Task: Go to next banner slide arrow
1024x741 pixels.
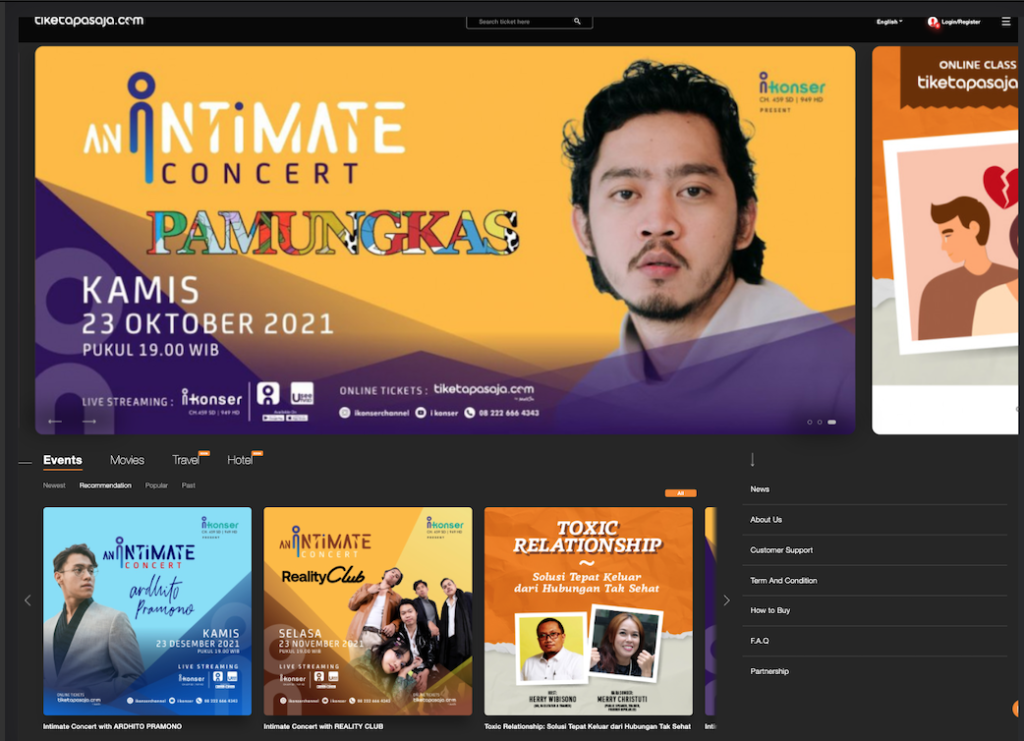Action: (89, 421)
